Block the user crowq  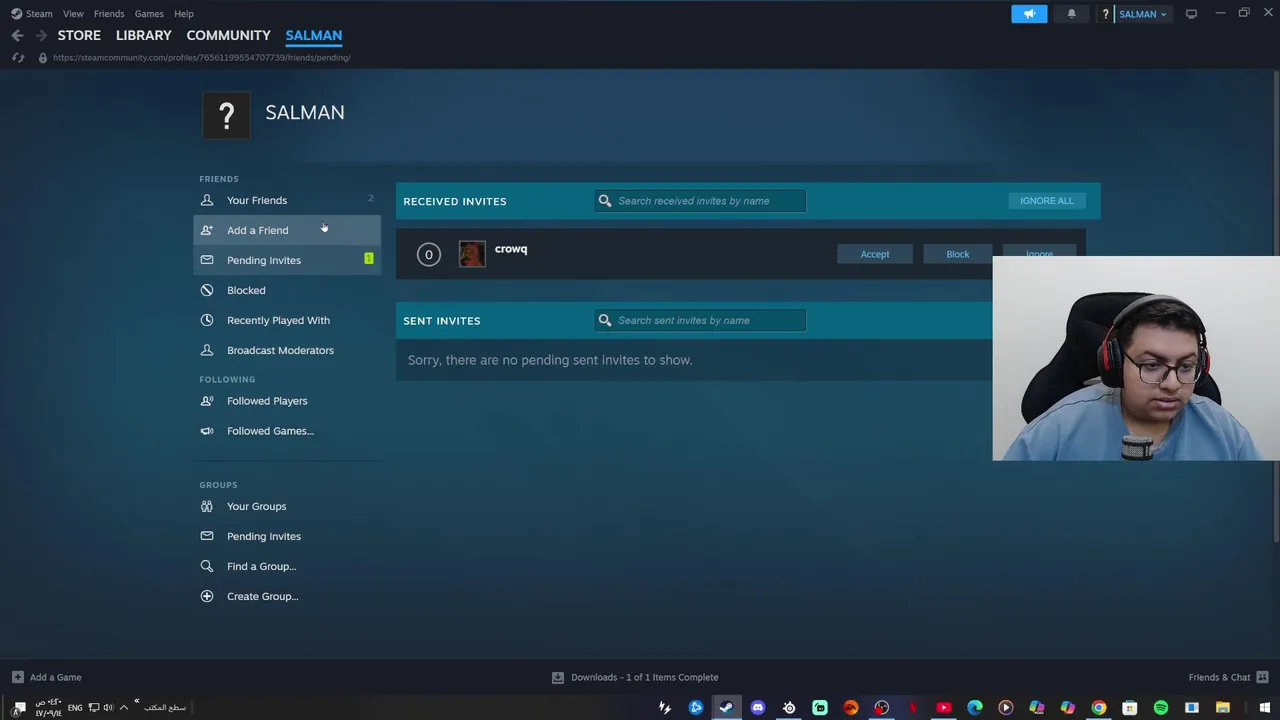pyautogui.click(x=958, y=254)
